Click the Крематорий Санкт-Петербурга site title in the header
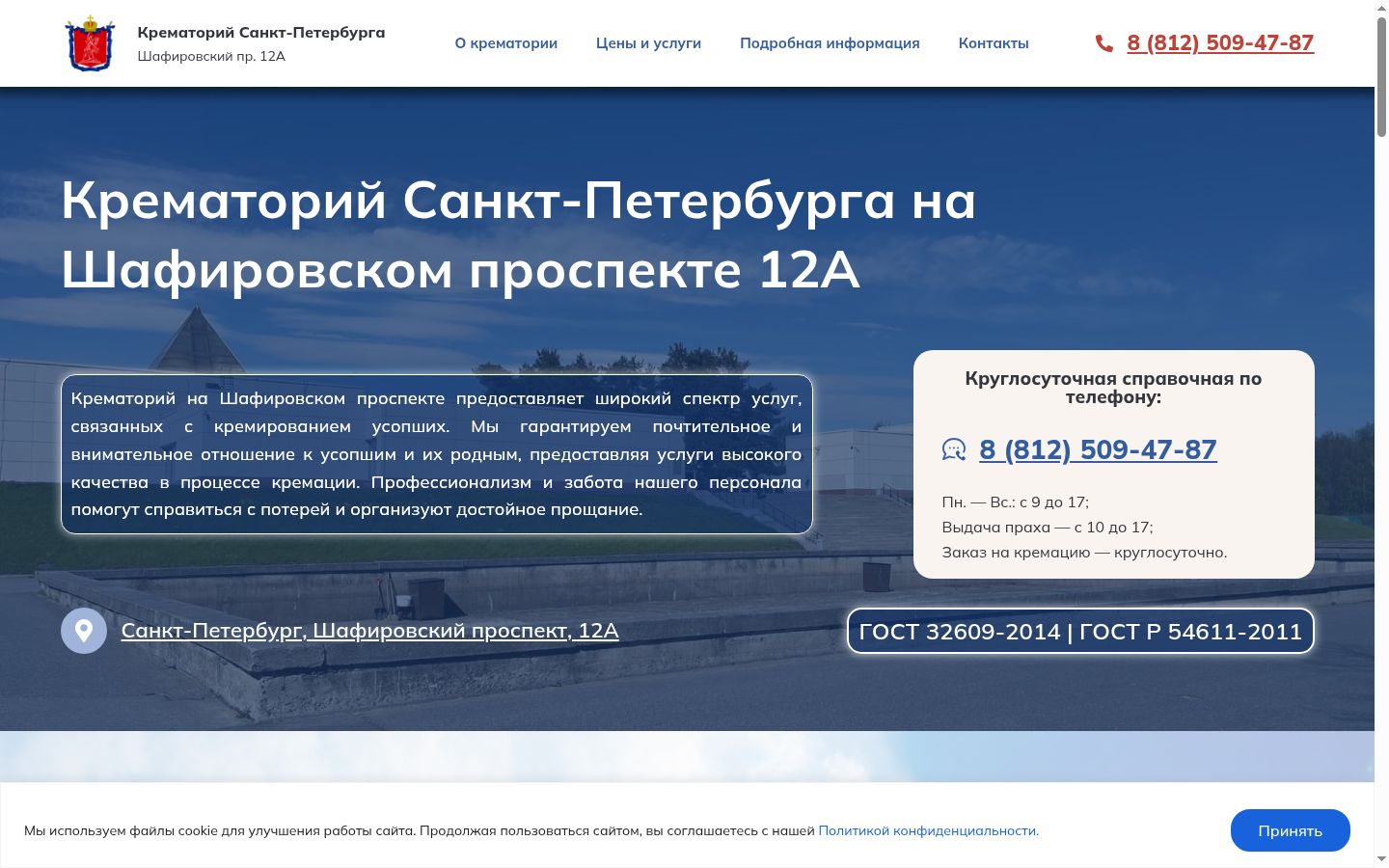This screenshot has height=868, width=1389. pyautogui.click(x=261, y=33)
